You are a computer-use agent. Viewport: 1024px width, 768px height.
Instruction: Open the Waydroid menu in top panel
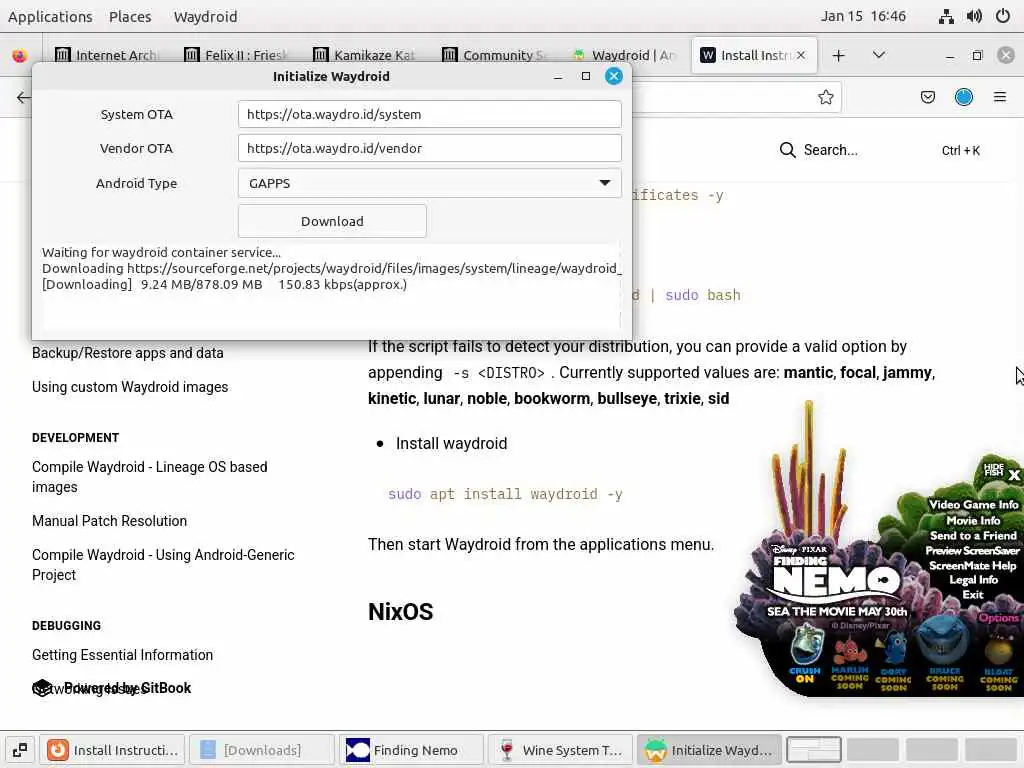pos(205,16)
